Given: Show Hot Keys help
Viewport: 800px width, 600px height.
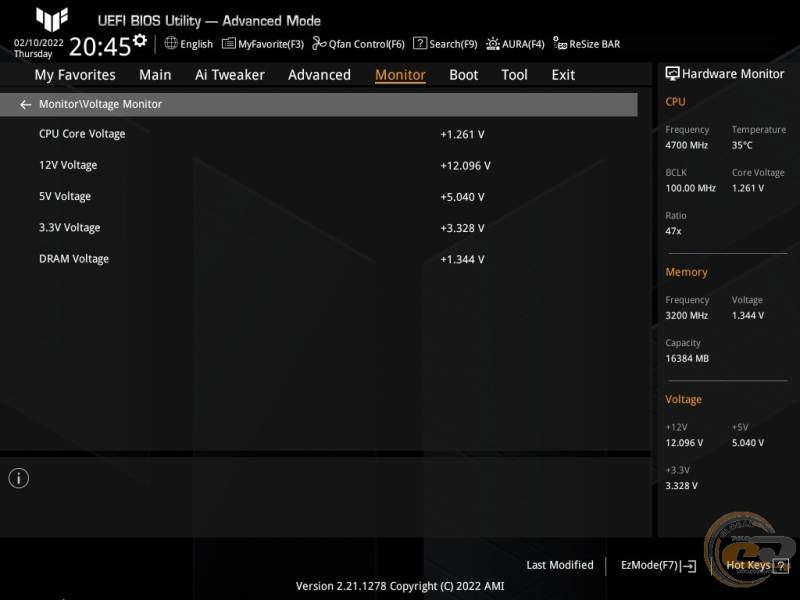Looking at the screenshot, I should (x=757, y=565).
